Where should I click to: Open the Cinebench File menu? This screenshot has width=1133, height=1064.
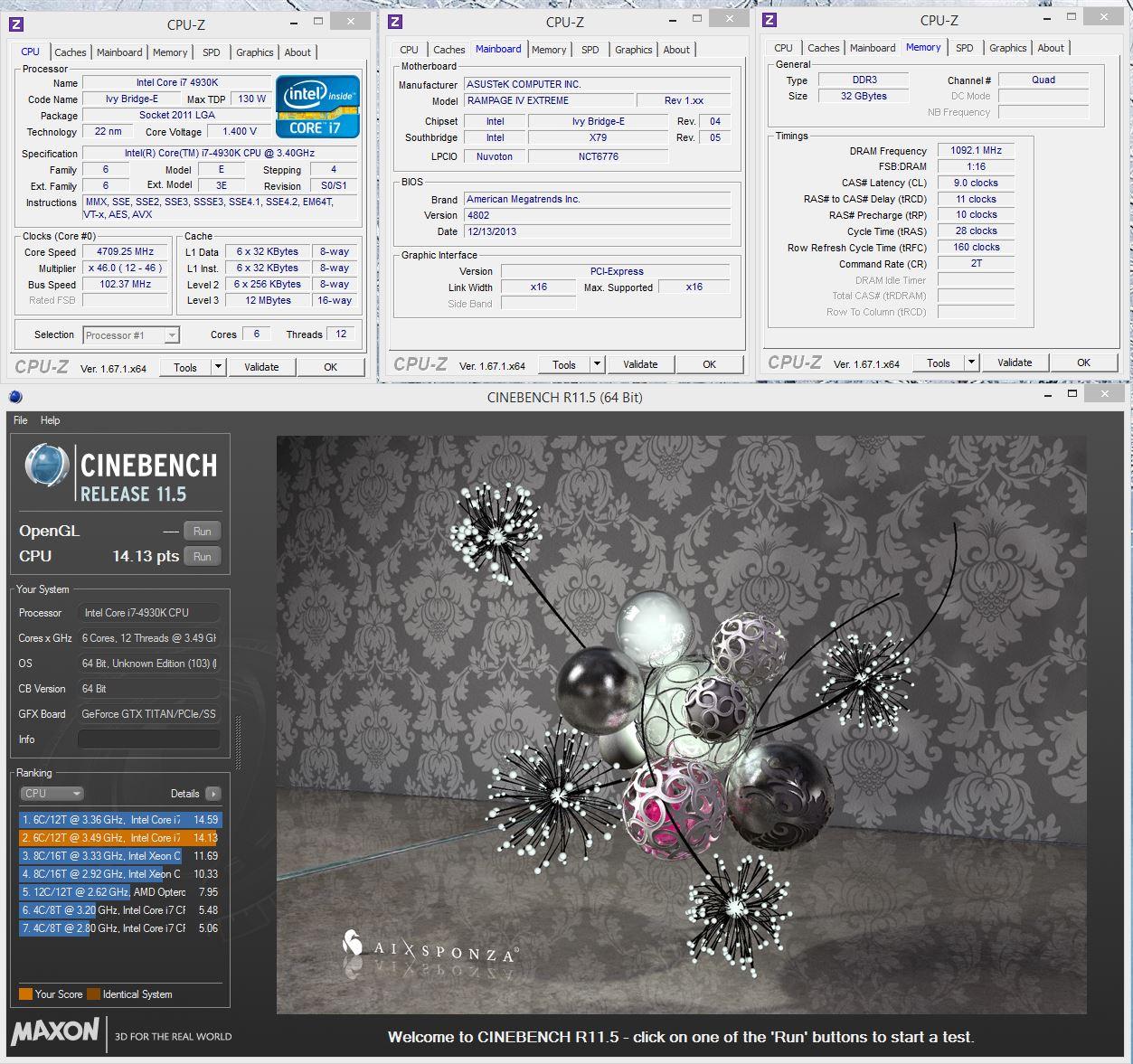[x=21, y=420]
